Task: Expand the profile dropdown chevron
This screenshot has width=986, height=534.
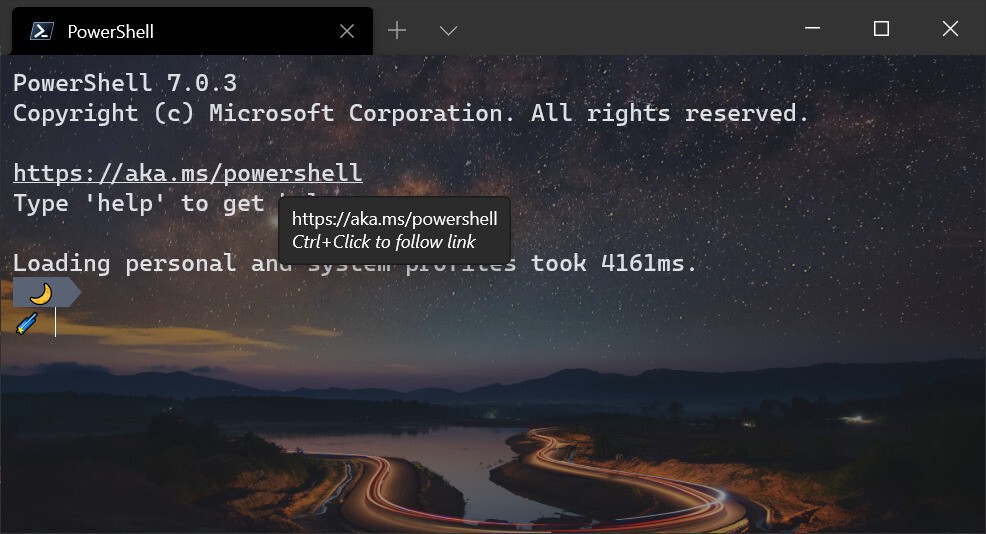Action: coord(448,30)
